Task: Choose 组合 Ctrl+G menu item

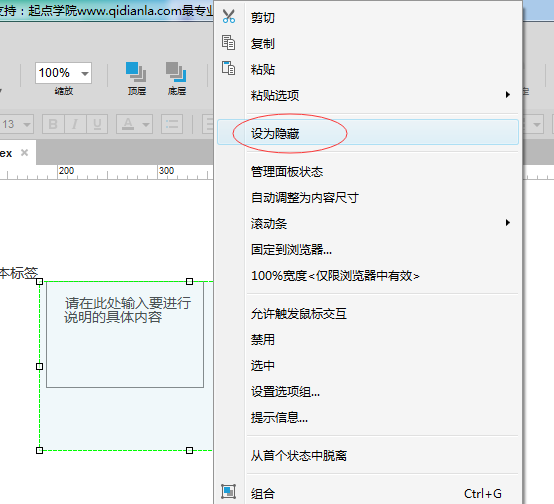Action: tap(368, 493)
